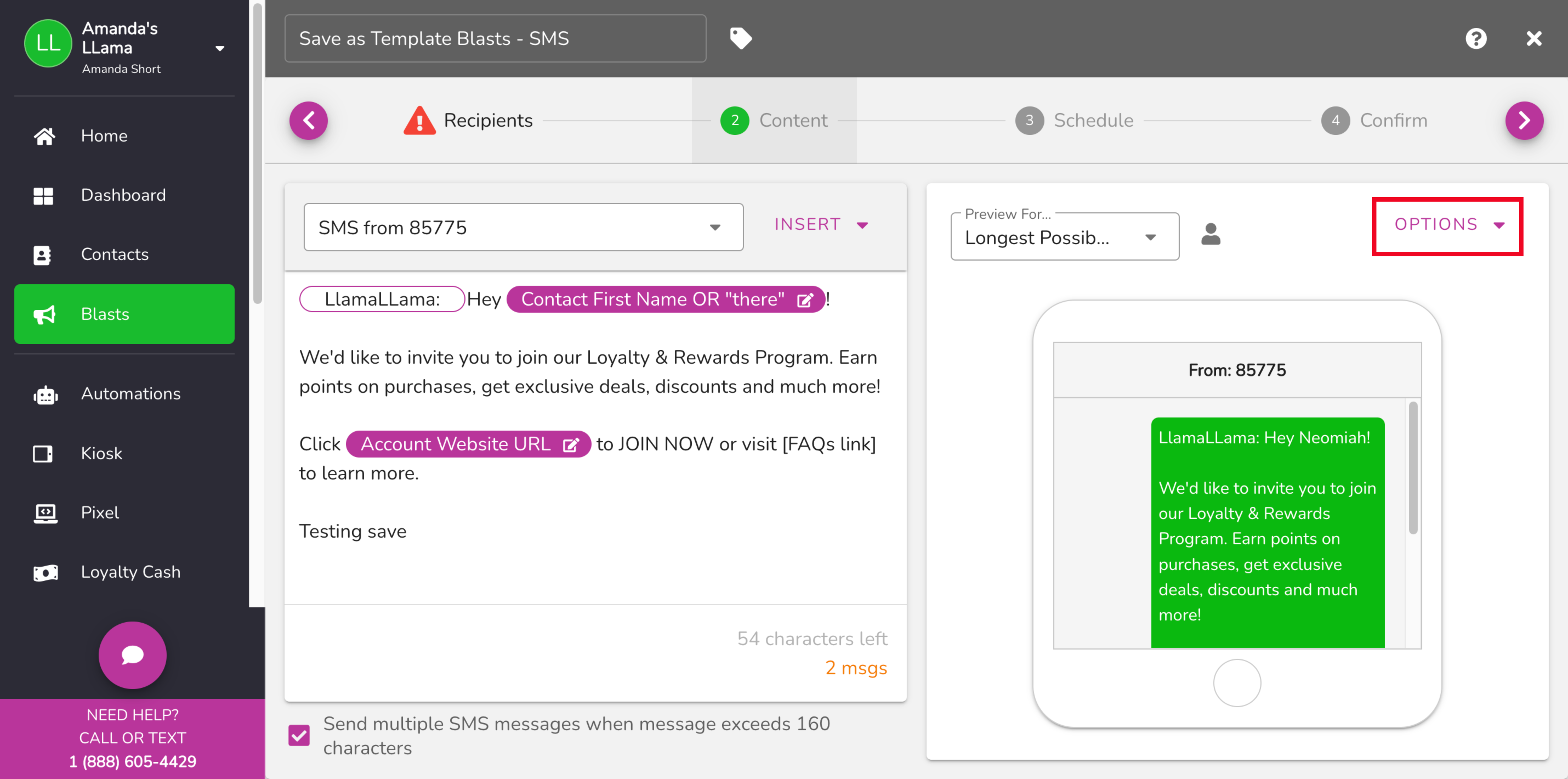Open Blasts in the sidebar
The width and height of the screenshot is (1568, 779).
point(124,314)
